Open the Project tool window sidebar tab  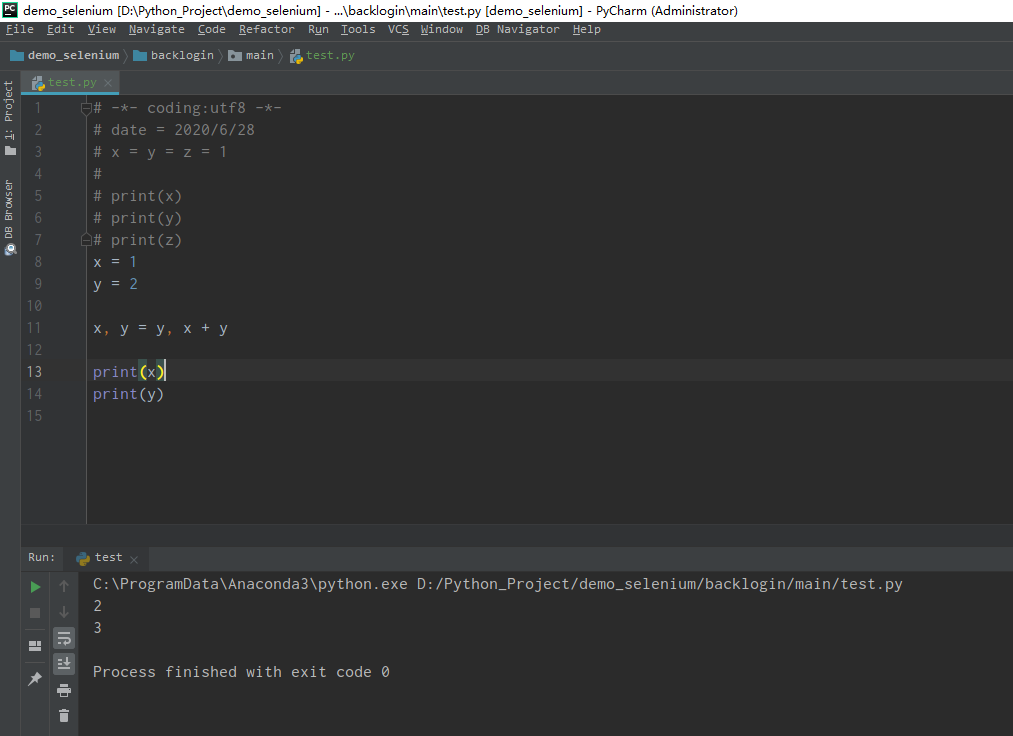tap(9, 118)
